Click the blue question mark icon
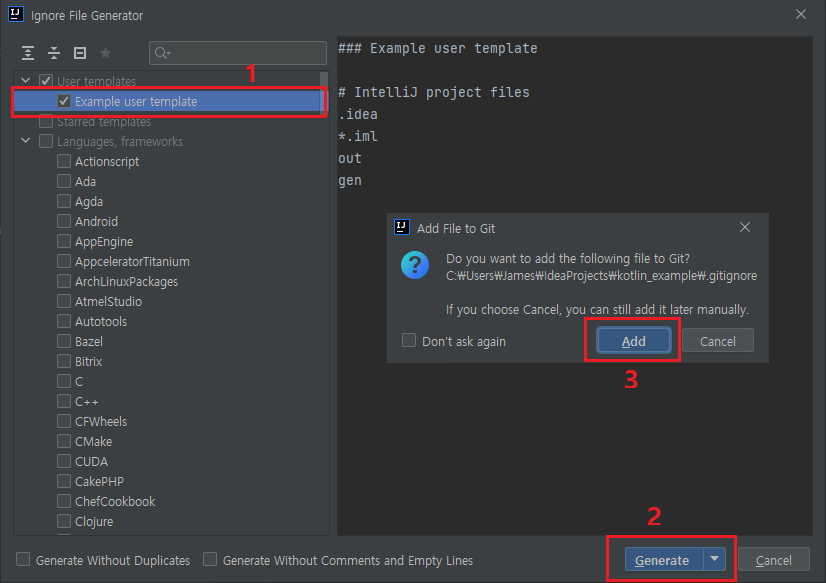The image size is (826, 583). pyautogui.click(x=415, y=265)
